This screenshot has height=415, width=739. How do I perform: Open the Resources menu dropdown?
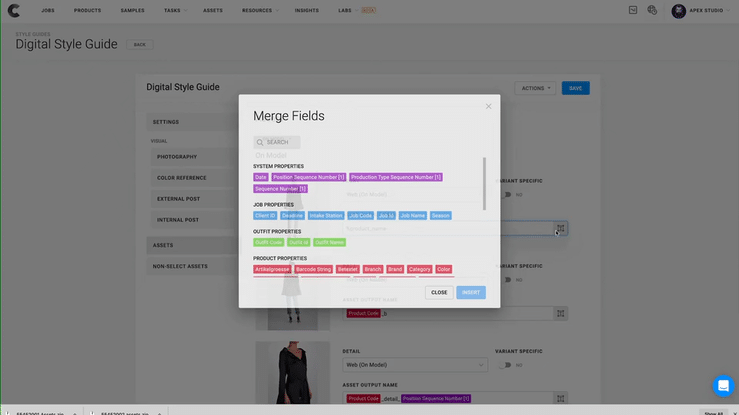260,10
